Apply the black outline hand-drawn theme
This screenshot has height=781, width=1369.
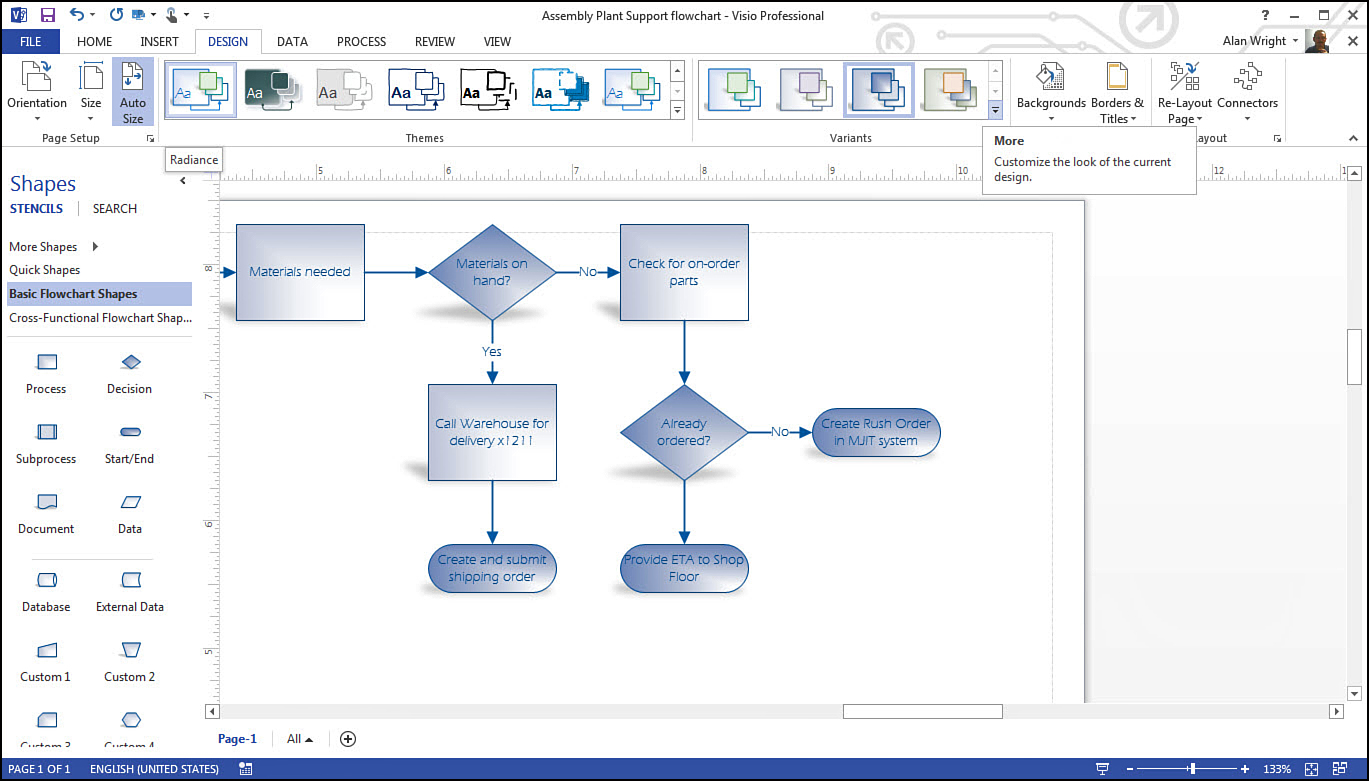click(488, 90)
